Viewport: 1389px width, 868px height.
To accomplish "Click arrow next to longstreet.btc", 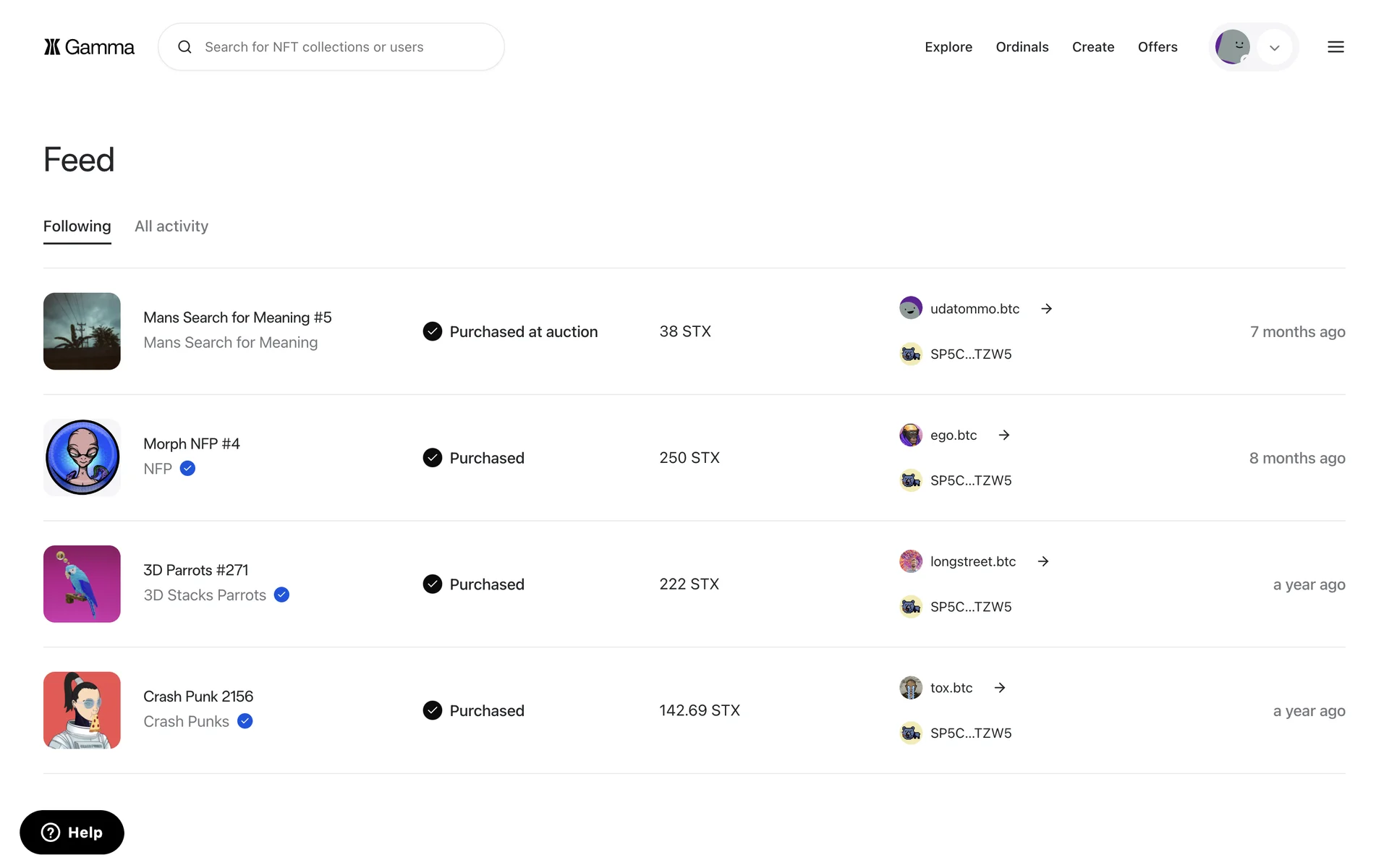I will [x=1042, y=561].
